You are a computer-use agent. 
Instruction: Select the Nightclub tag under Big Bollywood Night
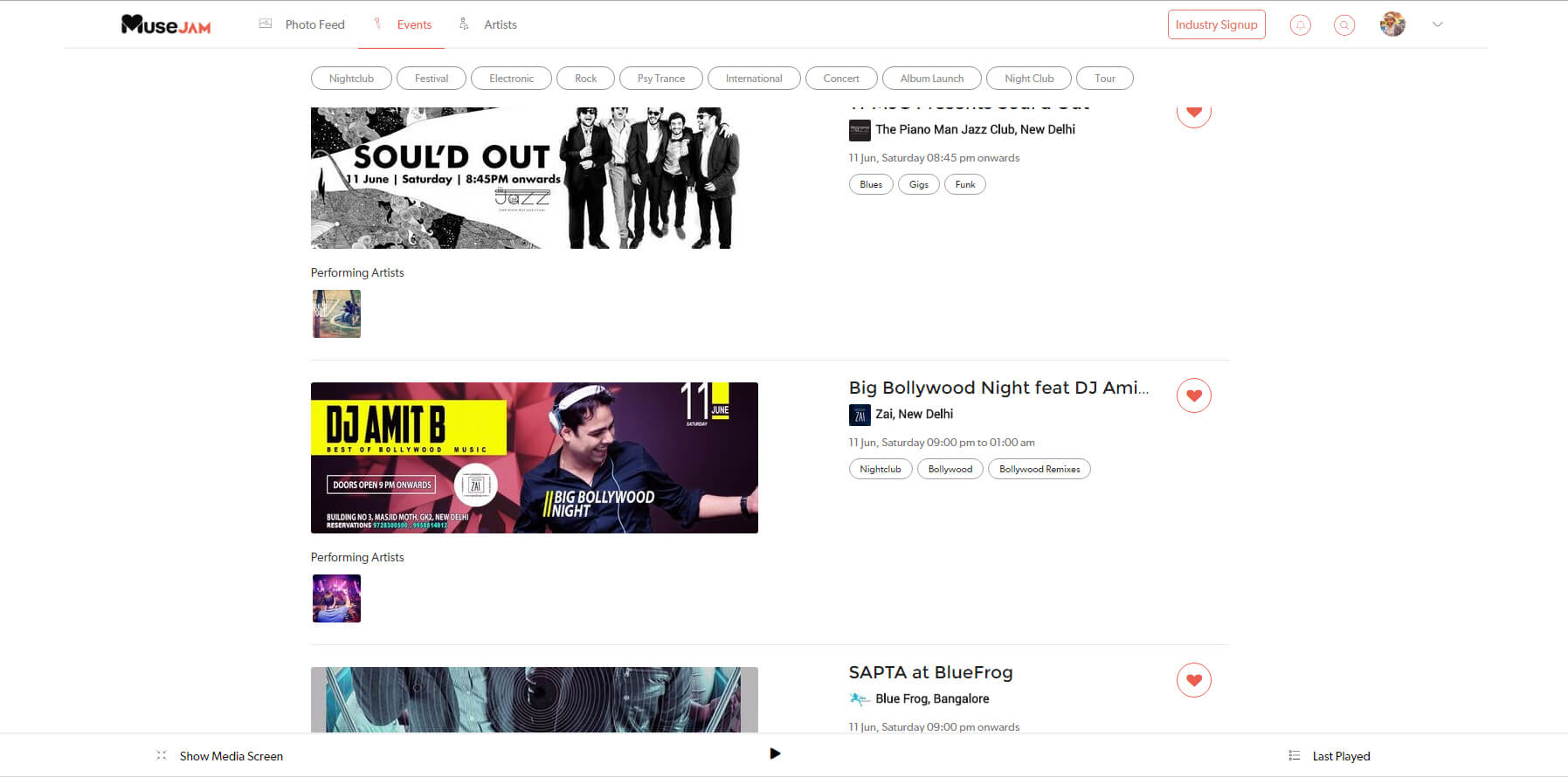coord(881,469)
